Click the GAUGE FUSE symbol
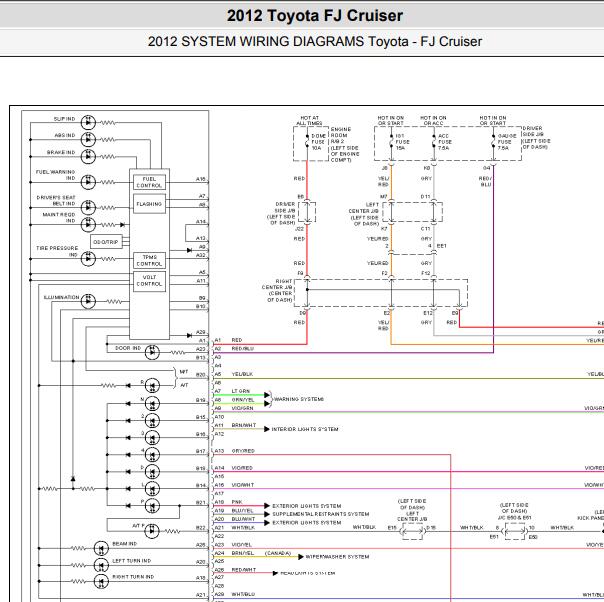 [493, 143]
